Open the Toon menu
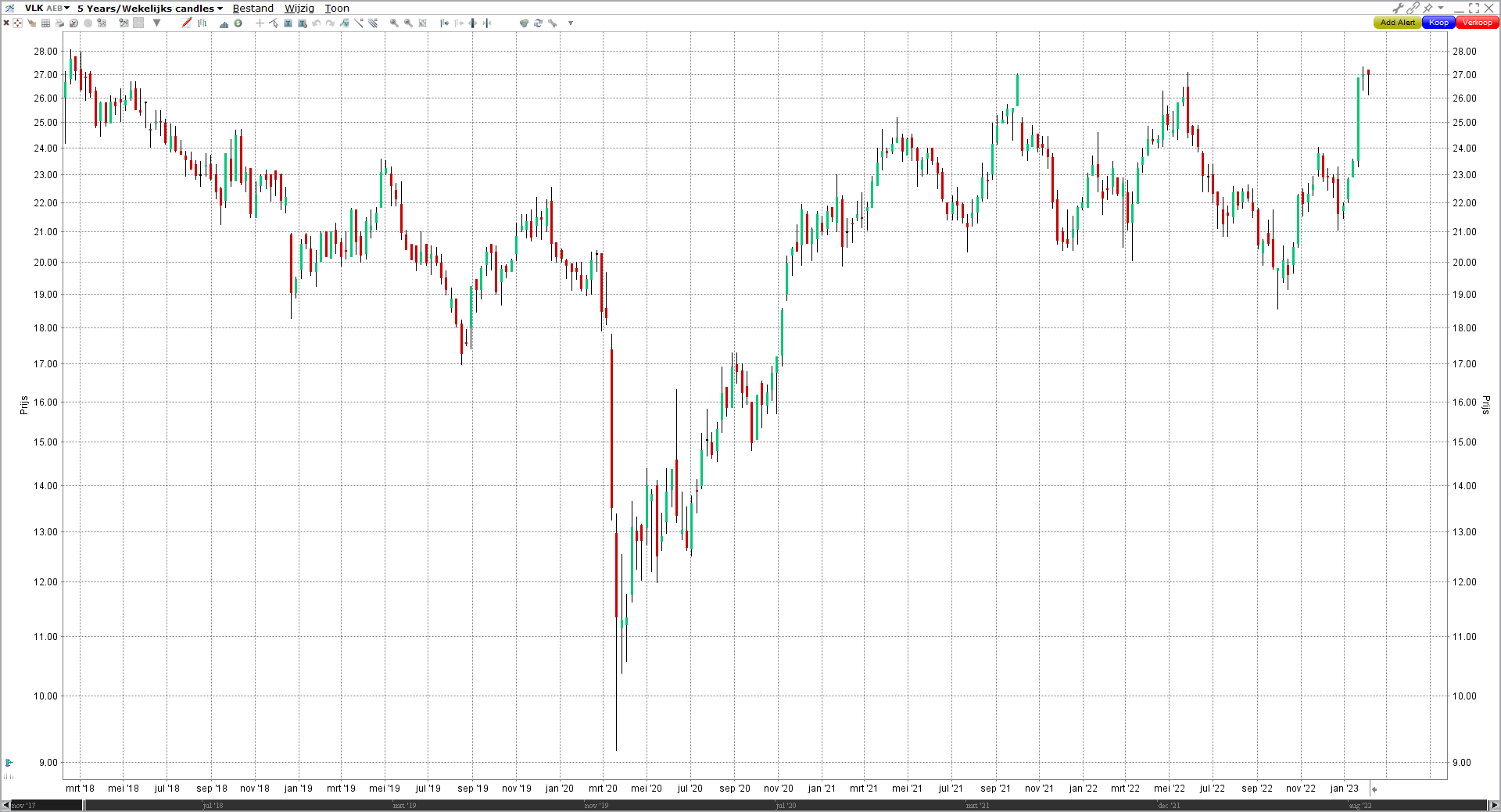1501x812 pixels. click(337, 8)
